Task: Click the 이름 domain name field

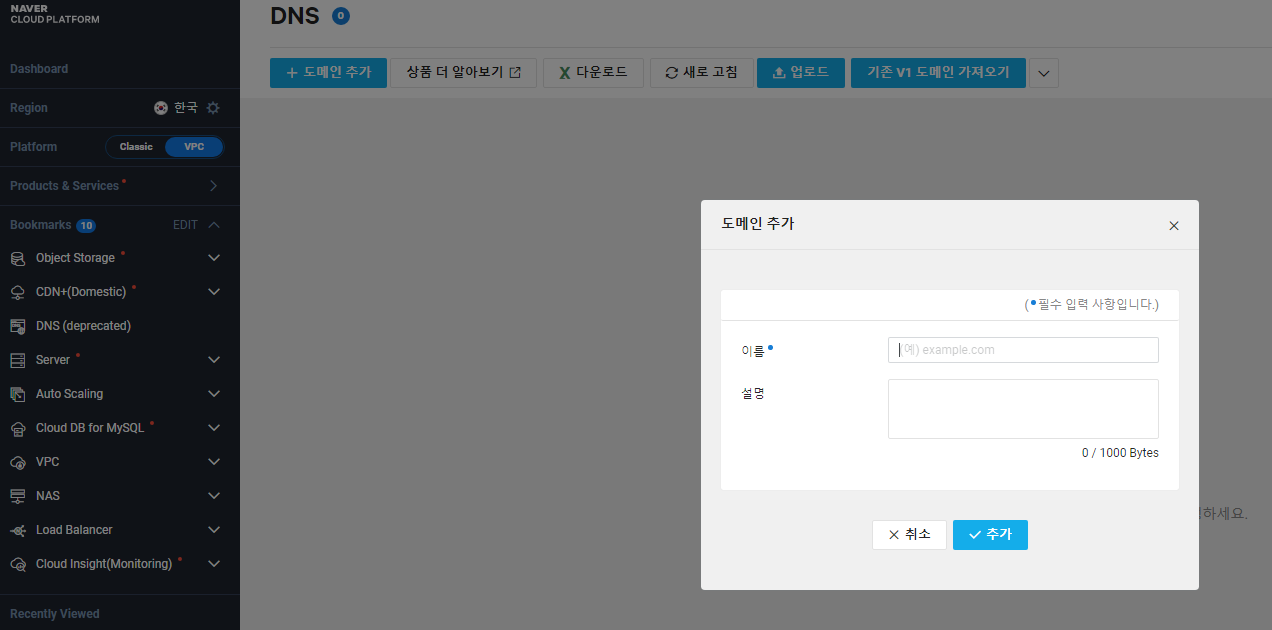Action: pyautogui.click(x=1022, y=349)
